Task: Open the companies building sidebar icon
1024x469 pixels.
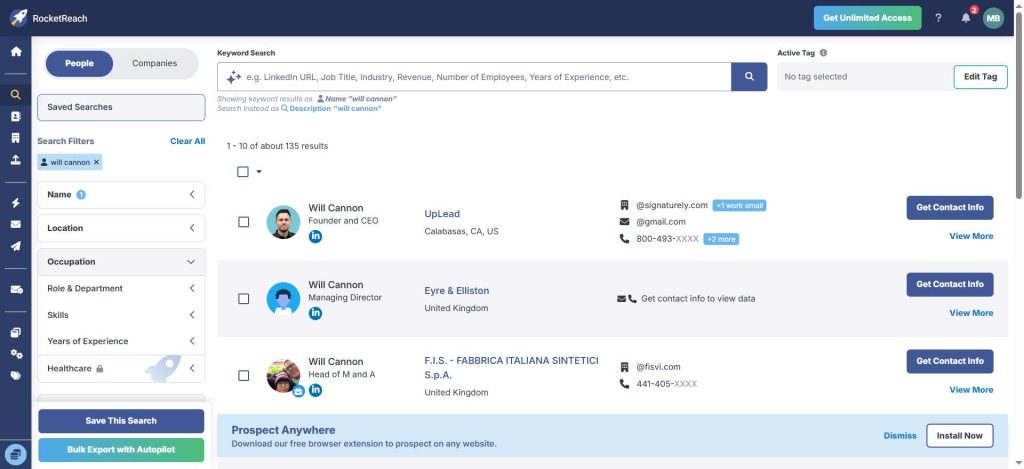Action: coord(16,138)
